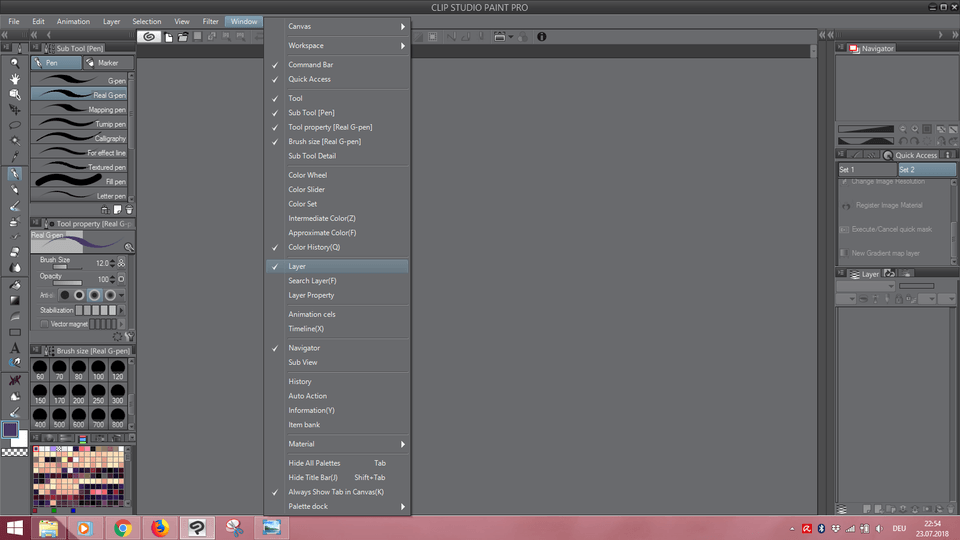Screen dimensions: 960x540
Task: Click the info icon in command bar
Action: 541,37
